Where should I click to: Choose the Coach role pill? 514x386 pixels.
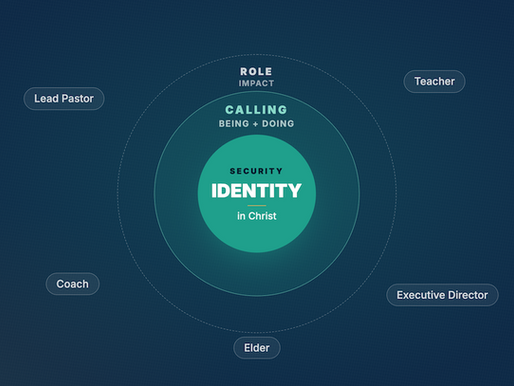coord(73,284)
